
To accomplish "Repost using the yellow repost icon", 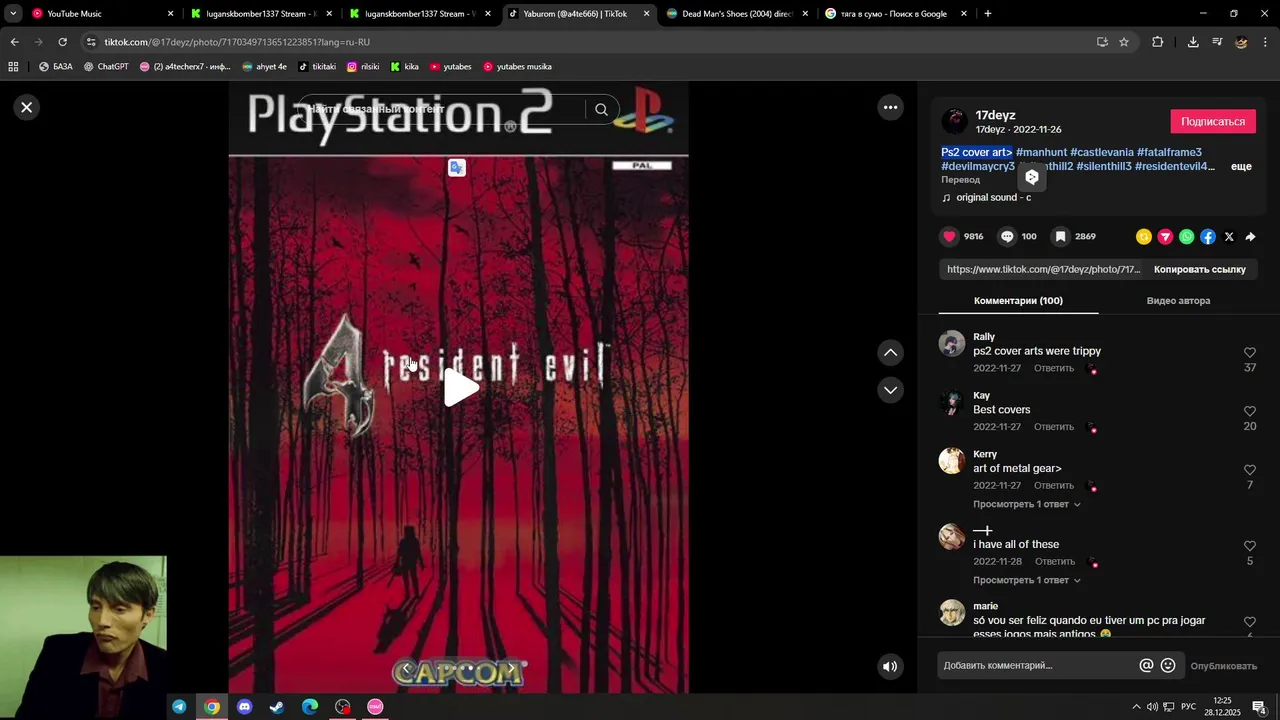I will [1144, 237].
